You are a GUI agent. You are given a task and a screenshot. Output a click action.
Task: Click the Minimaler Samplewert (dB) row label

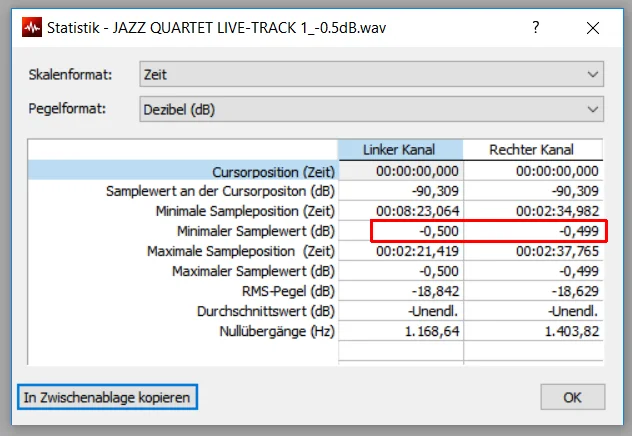click(x=256, y=231)
